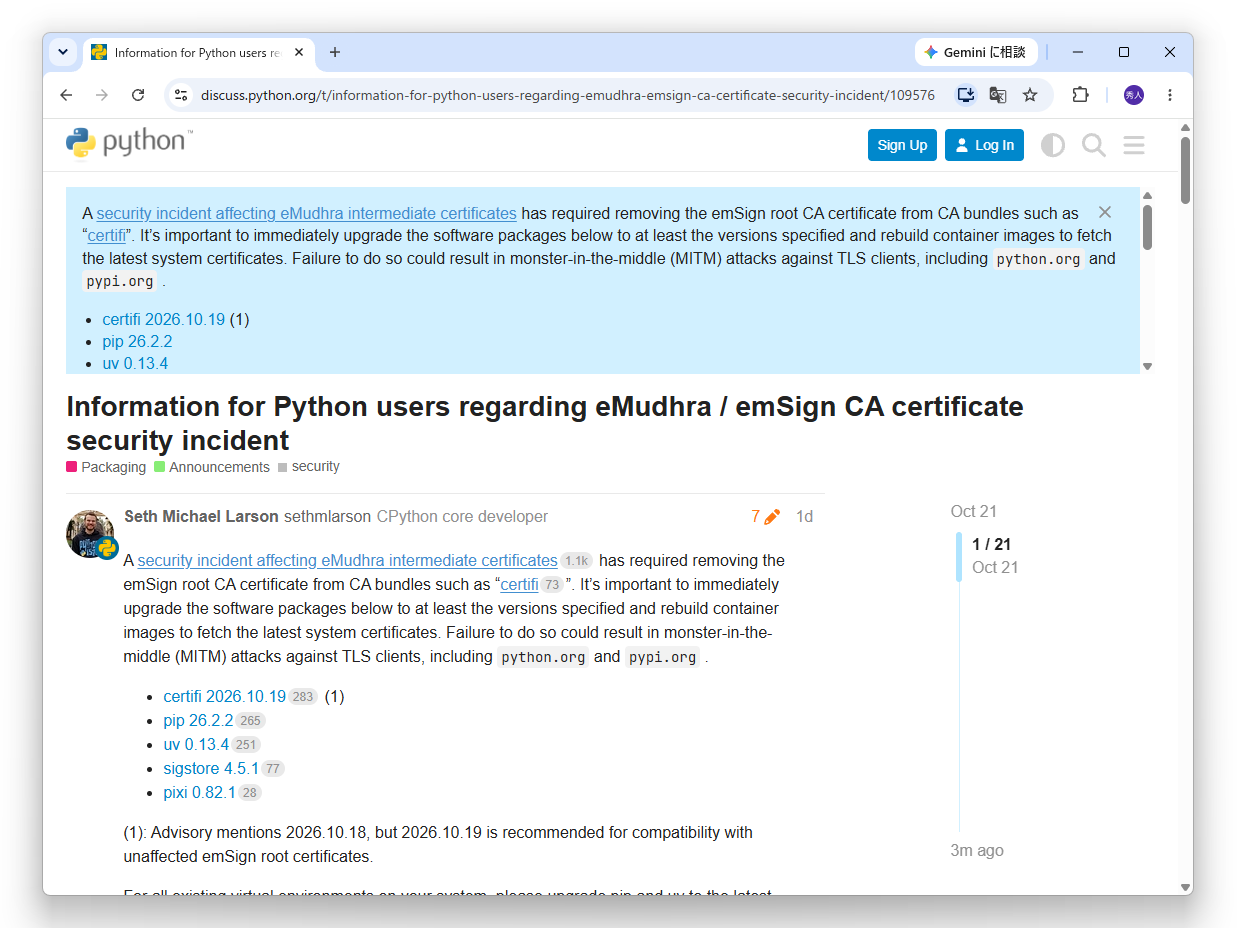The width and height of the screenshot is (1237, 928).
Task: Dismiss the blue banner with the X
Action: point(1104,212)
